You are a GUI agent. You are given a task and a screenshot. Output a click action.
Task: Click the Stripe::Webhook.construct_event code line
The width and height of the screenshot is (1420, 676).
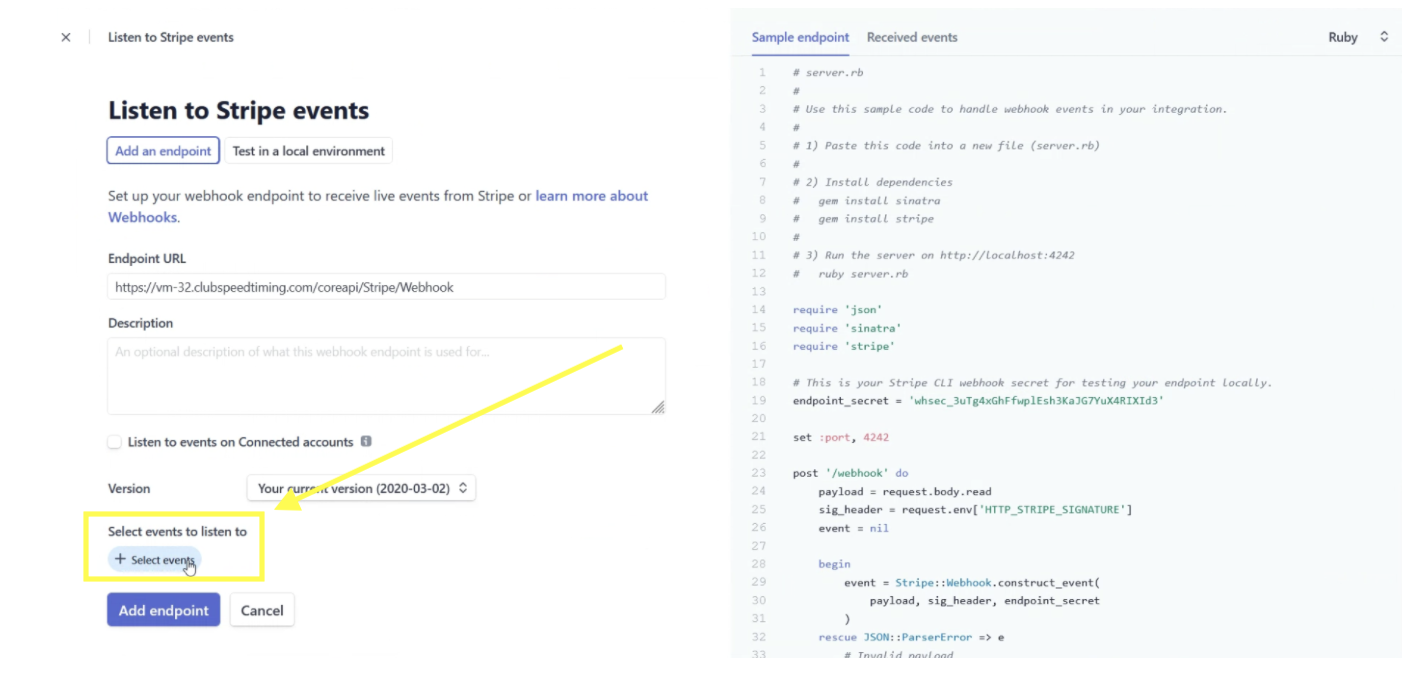pyautogui.click(x=971, y=582)
